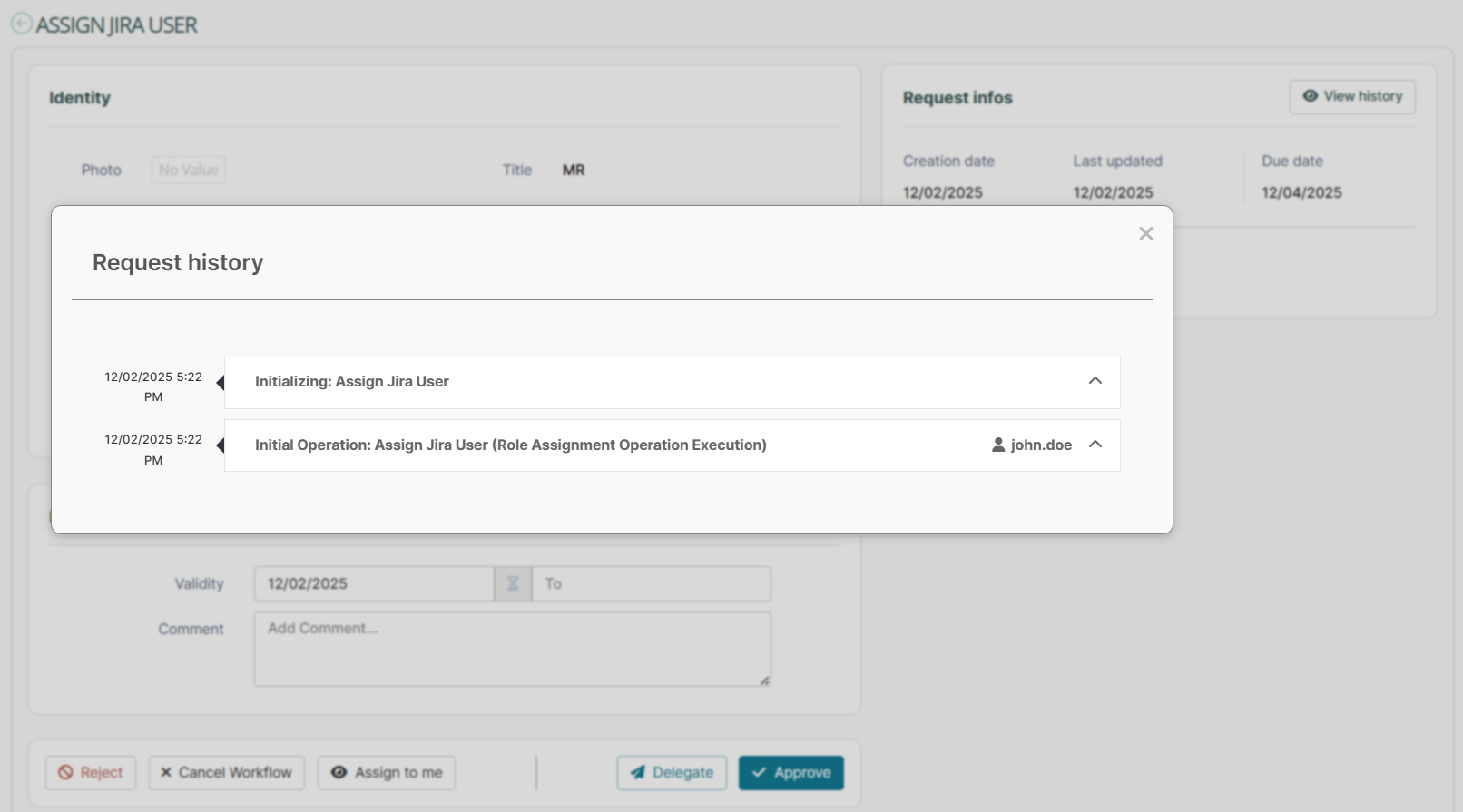The width and height of the screenshot is (1463, 812).
Task: Click the hourglass icon in Validity field
Action: tap(513, 584)
